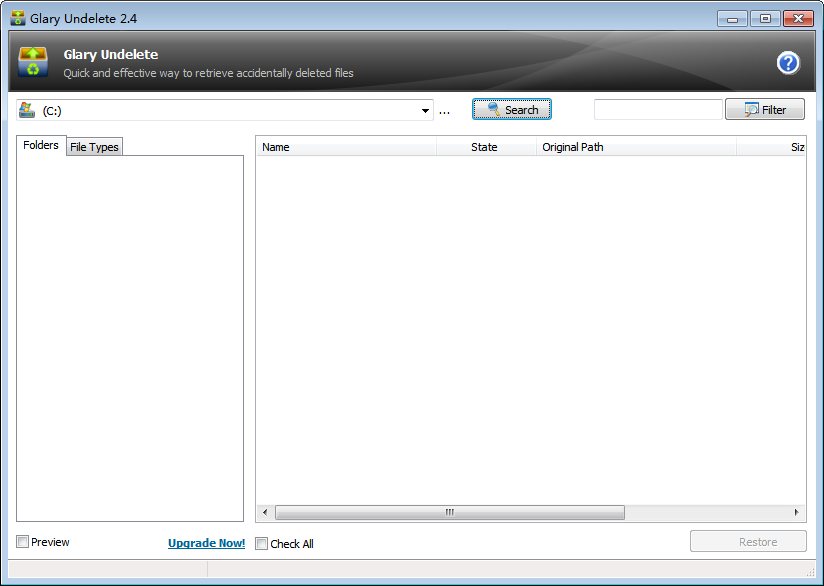The width and height of the screenshot is (824, 586).
Task: Click the horizontal scrollbar left arrow
Action: click(x=265, y=512)
